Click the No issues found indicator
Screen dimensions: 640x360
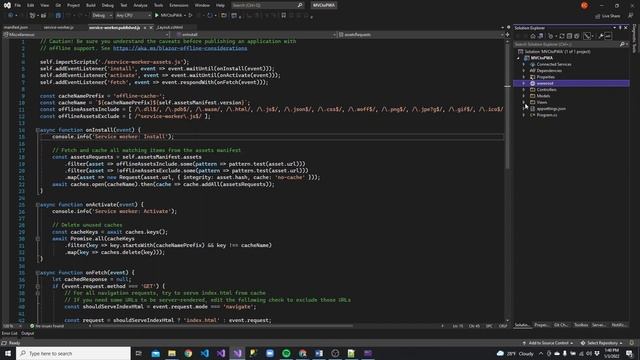coord(47,326)
